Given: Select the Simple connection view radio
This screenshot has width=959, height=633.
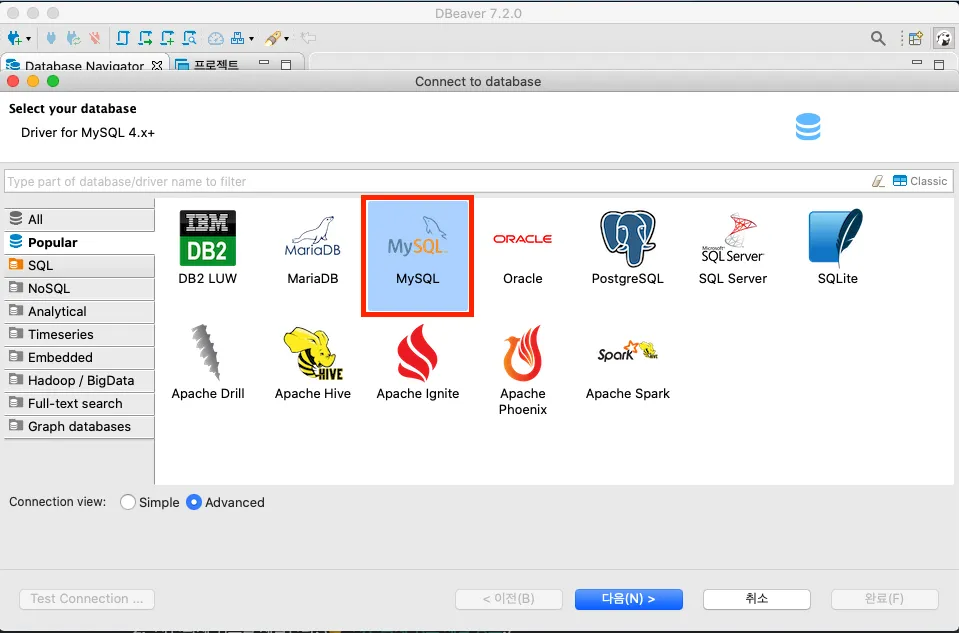Looking at the screenshot, I should pyautogui.click(x=128, y=502).
